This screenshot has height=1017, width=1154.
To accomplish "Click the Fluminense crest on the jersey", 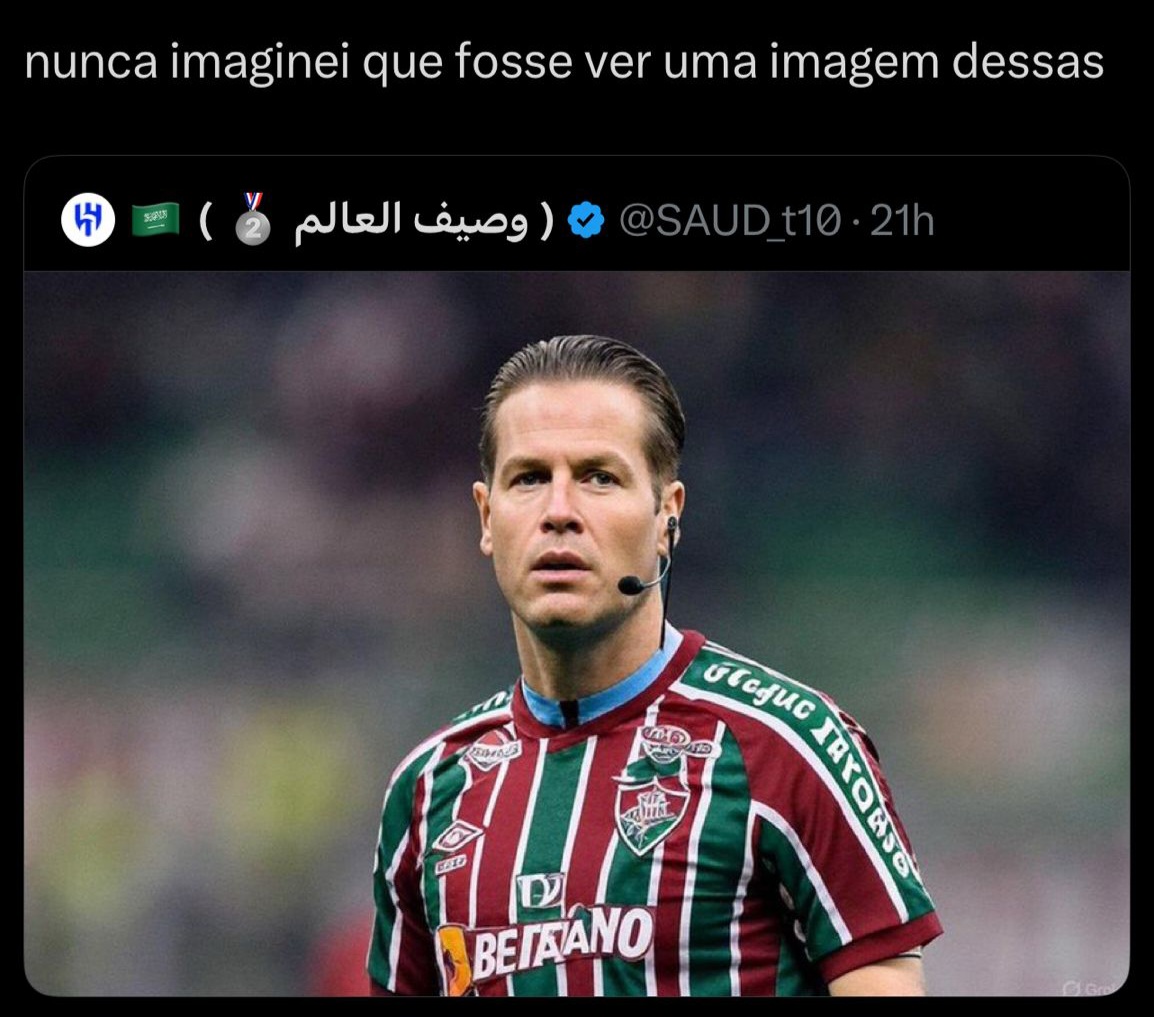I will pos(652,815).
